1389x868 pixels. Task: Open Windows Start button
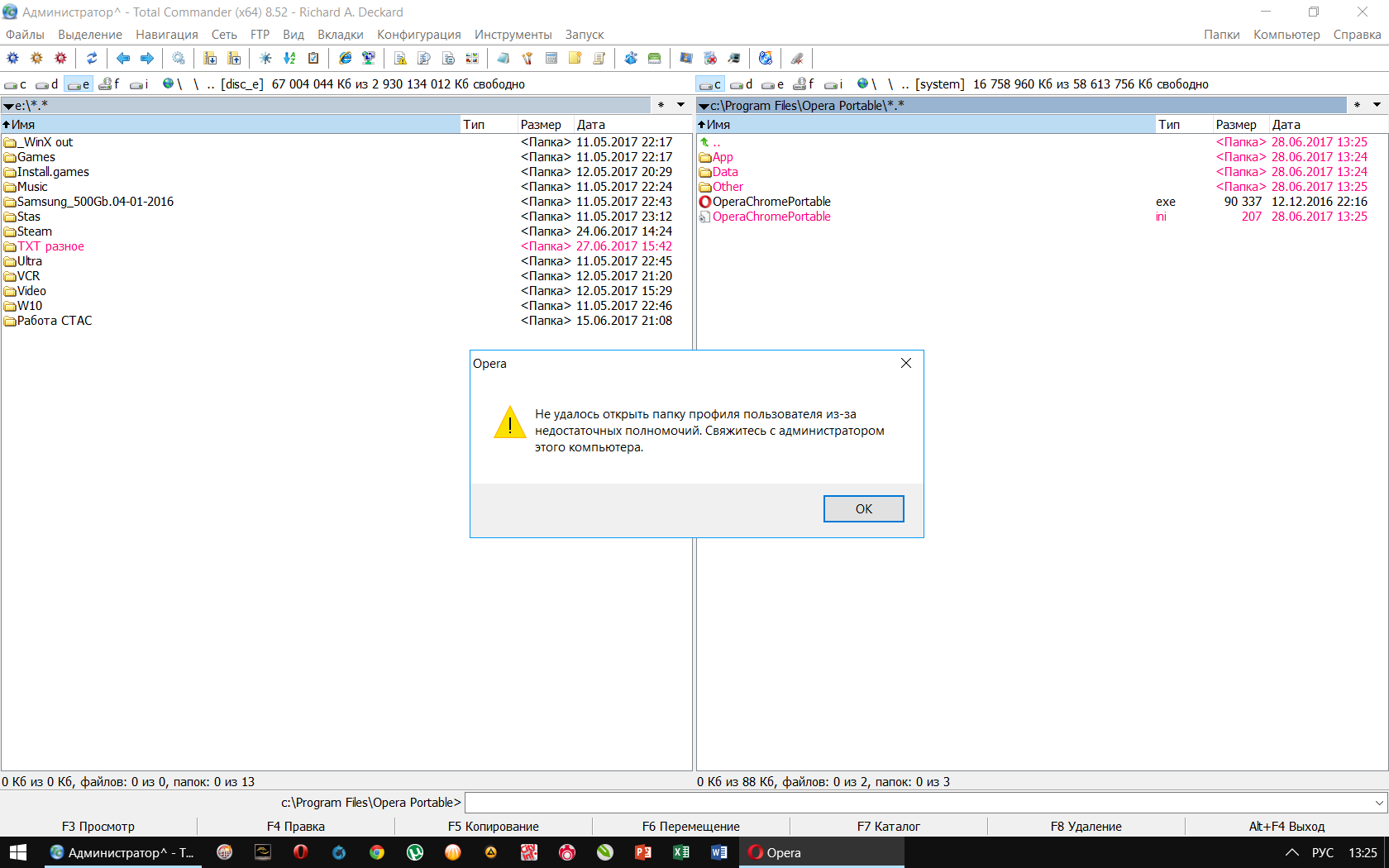(x=19, y=852)
